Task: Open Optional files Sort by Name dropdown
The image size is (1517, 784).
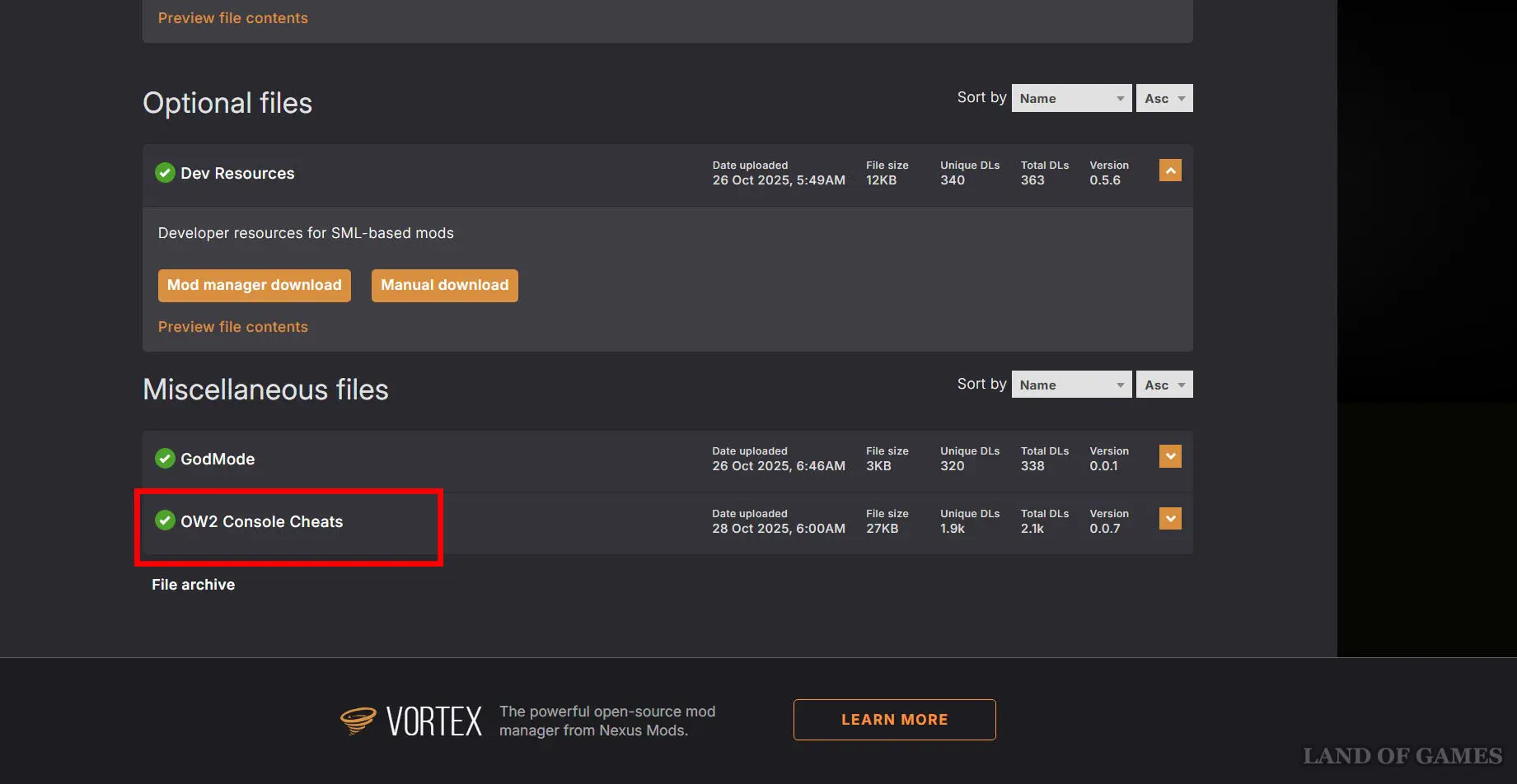Action: coord(1071,99)
